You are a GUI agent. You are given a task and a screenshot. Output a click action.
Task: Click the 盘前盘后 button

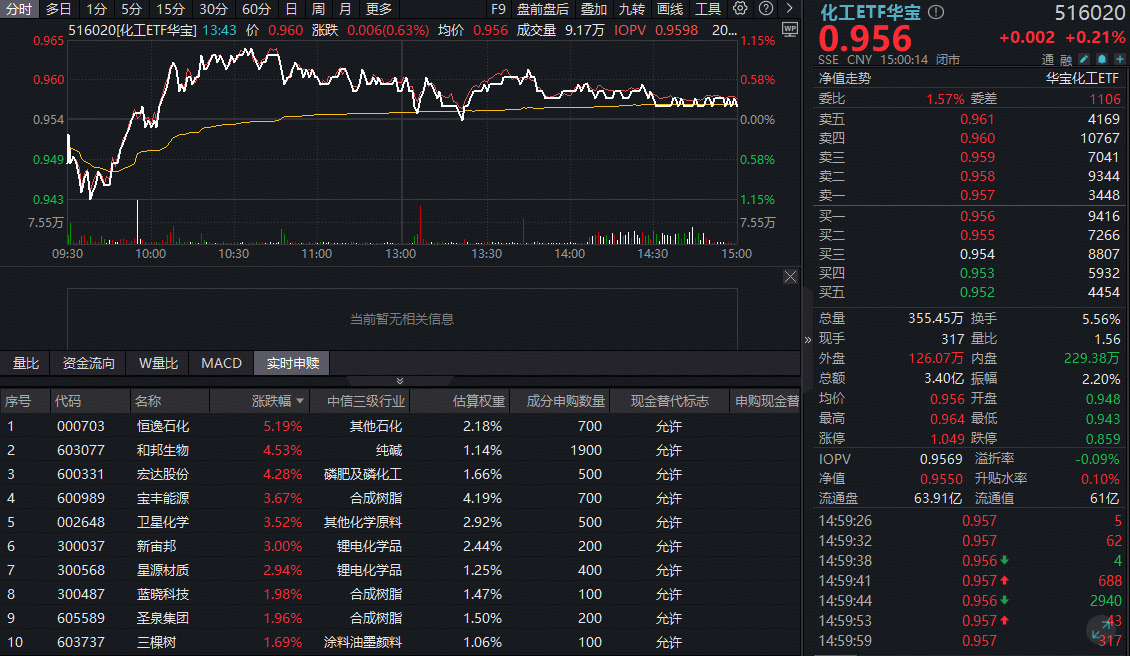[543, 8]
